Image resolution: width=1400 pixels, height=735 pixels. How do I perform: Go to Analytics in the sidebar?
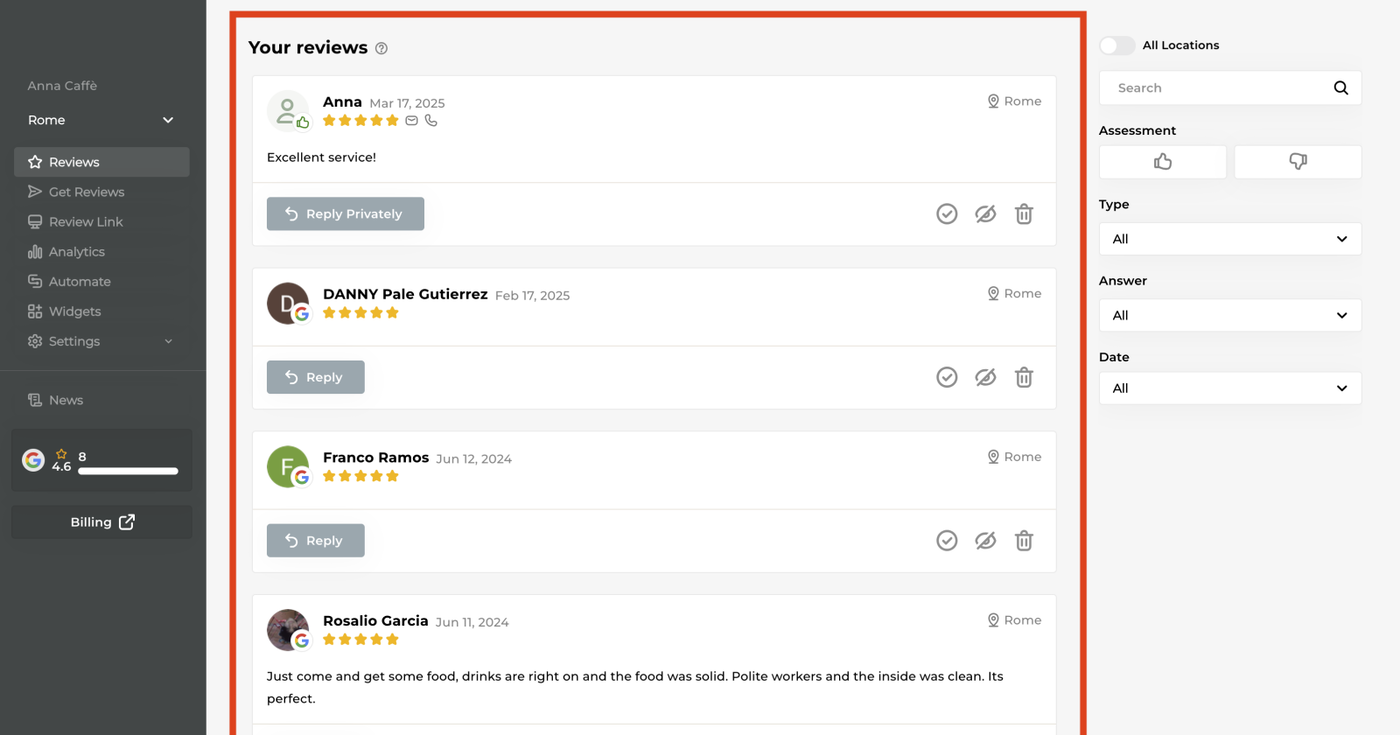pyautogui.click(x=77, y=252)
